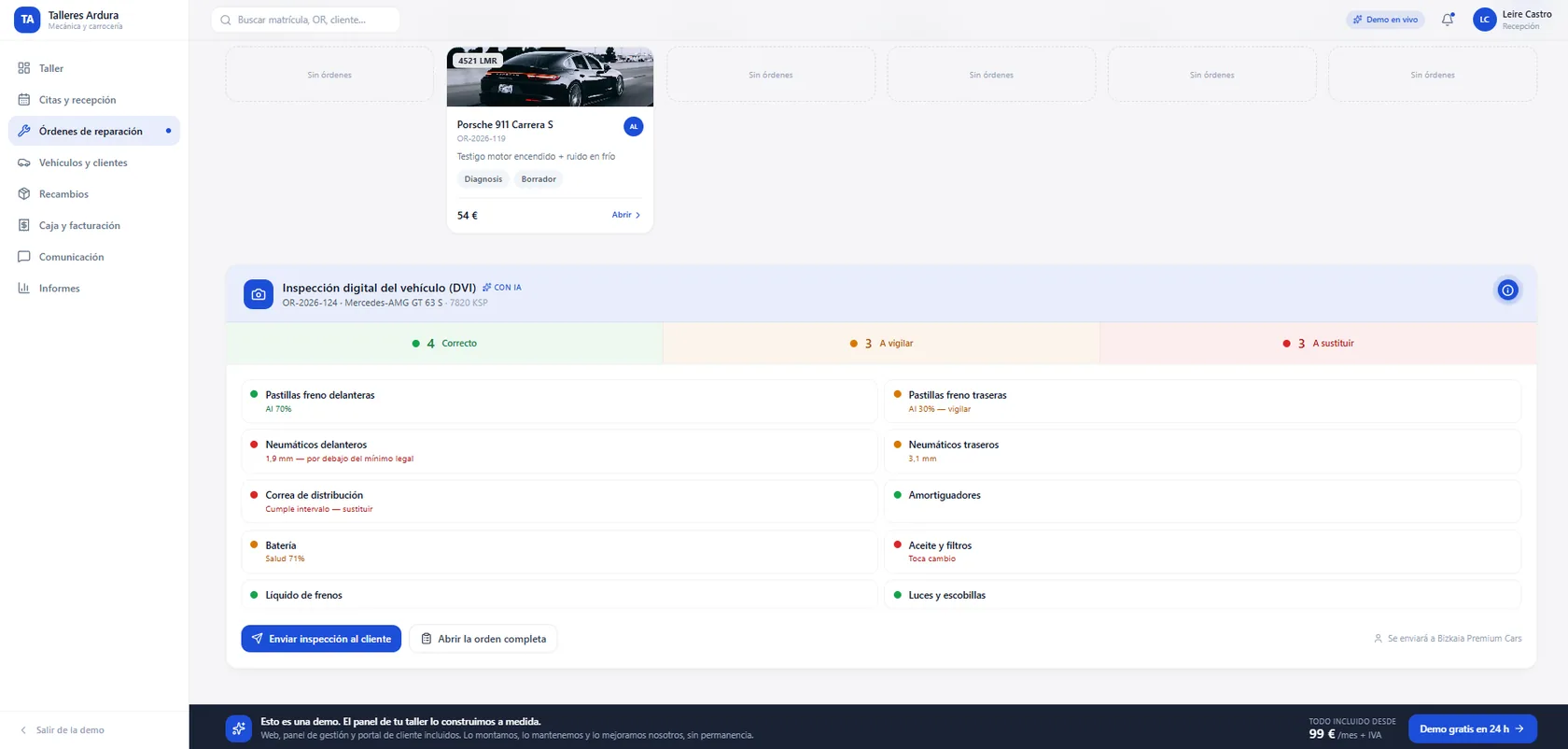Click the CON IA sparkle badge
Viewport: 1568px width, 749px height.
(502, 288)
